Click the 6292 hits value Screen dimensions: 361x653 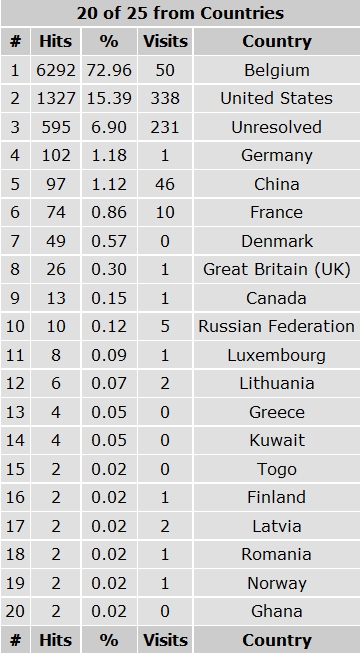pyautogui.click(x=56, y=70)
